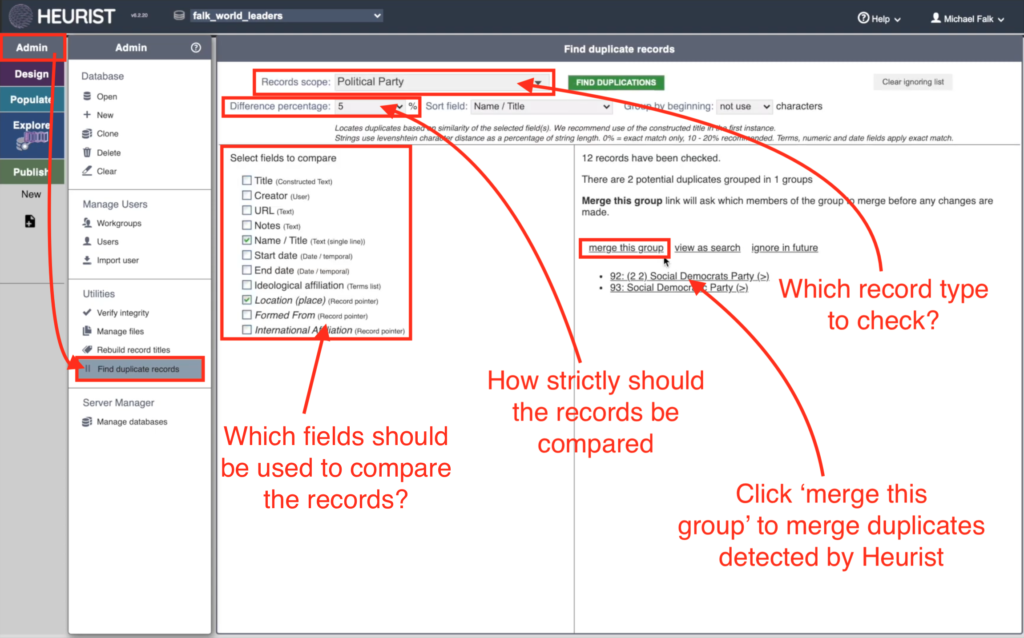Switch to the Publish tab
Image resolution: width=1024 pixels, height=638 pixels.
click(x=32, y=172)
